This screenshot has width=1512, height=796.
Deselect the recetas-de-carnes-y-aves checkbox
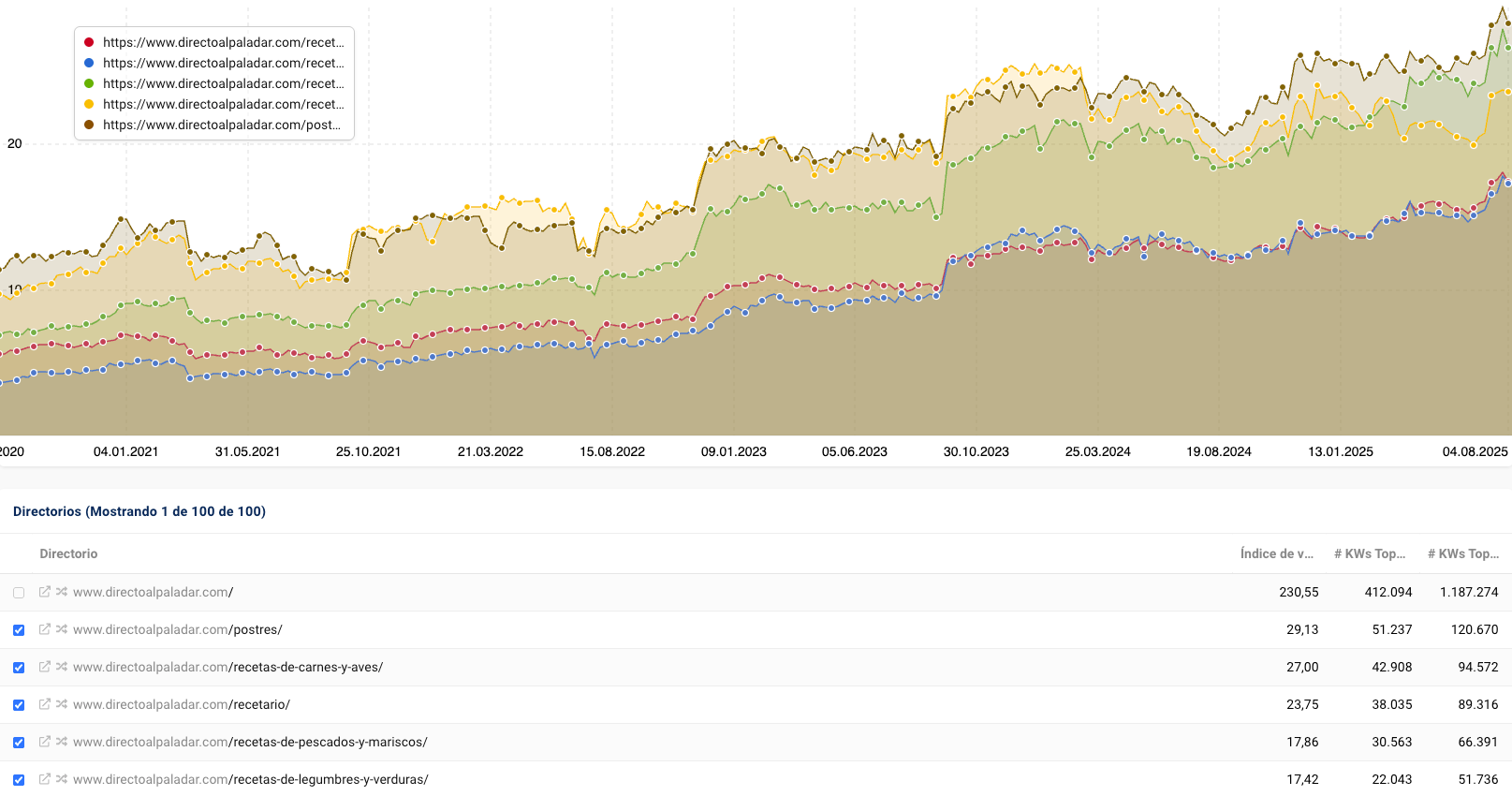click(x=19, y=668)
